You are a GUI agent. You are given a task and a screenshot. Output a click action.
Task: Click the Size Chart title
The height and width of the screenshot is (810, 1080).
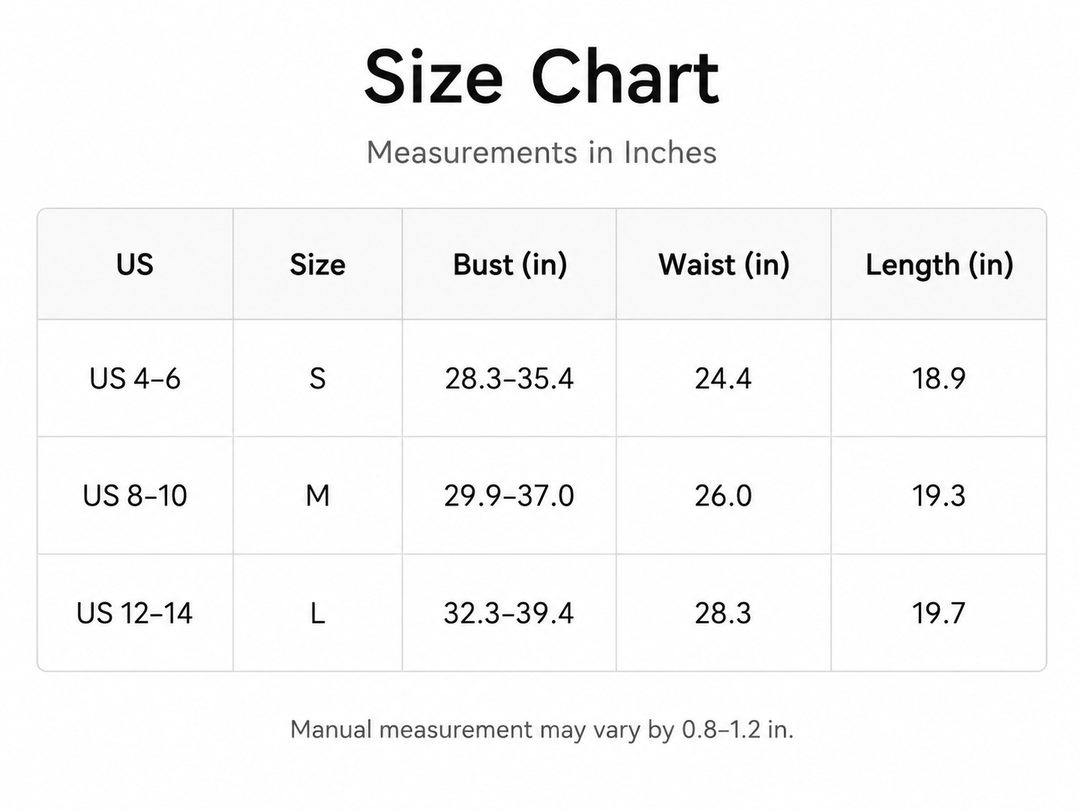(541, 77)
